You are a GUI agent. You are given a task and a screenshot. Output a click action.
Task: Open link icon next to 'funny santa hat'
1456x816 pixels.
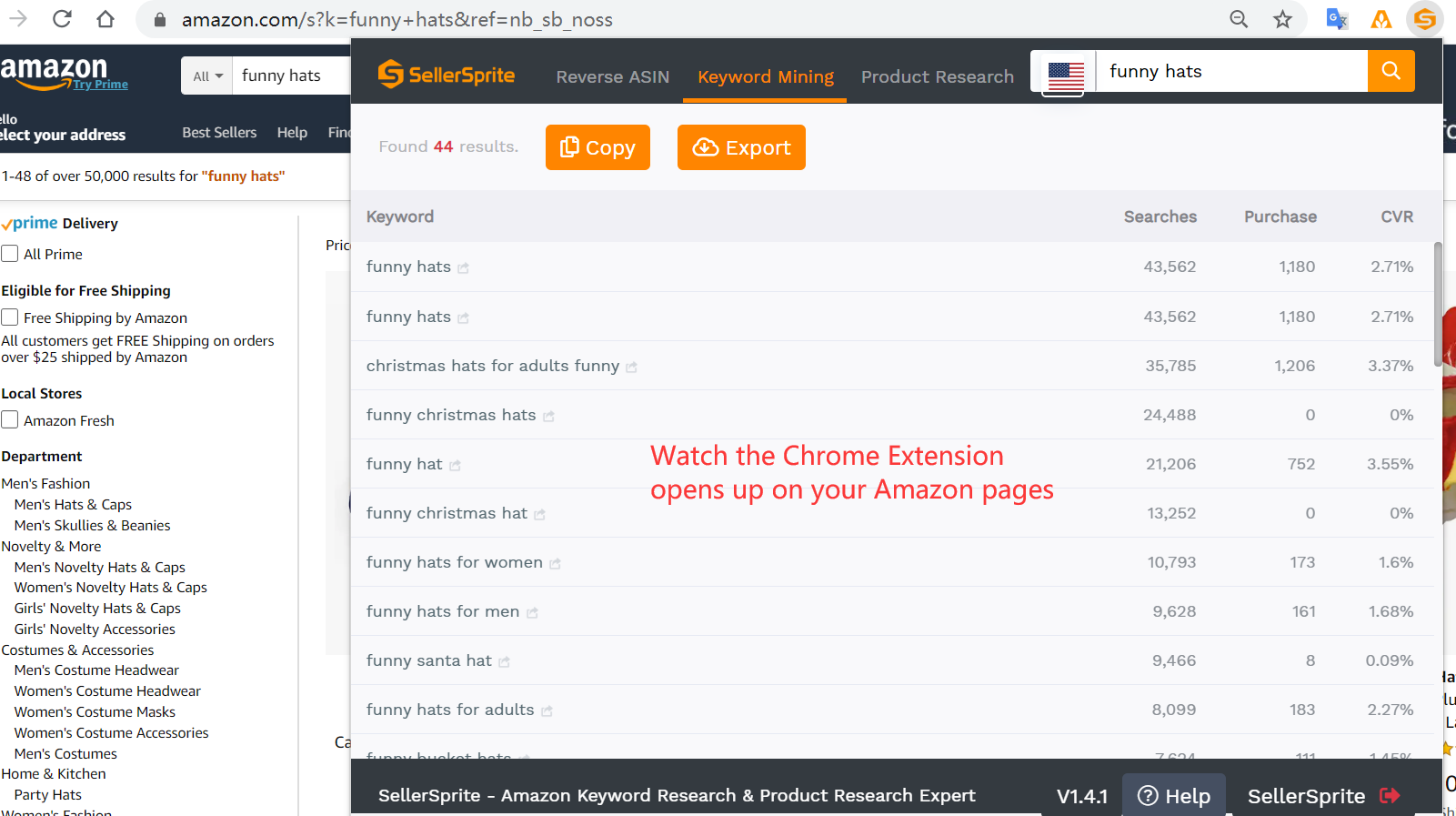click(504, 662)
